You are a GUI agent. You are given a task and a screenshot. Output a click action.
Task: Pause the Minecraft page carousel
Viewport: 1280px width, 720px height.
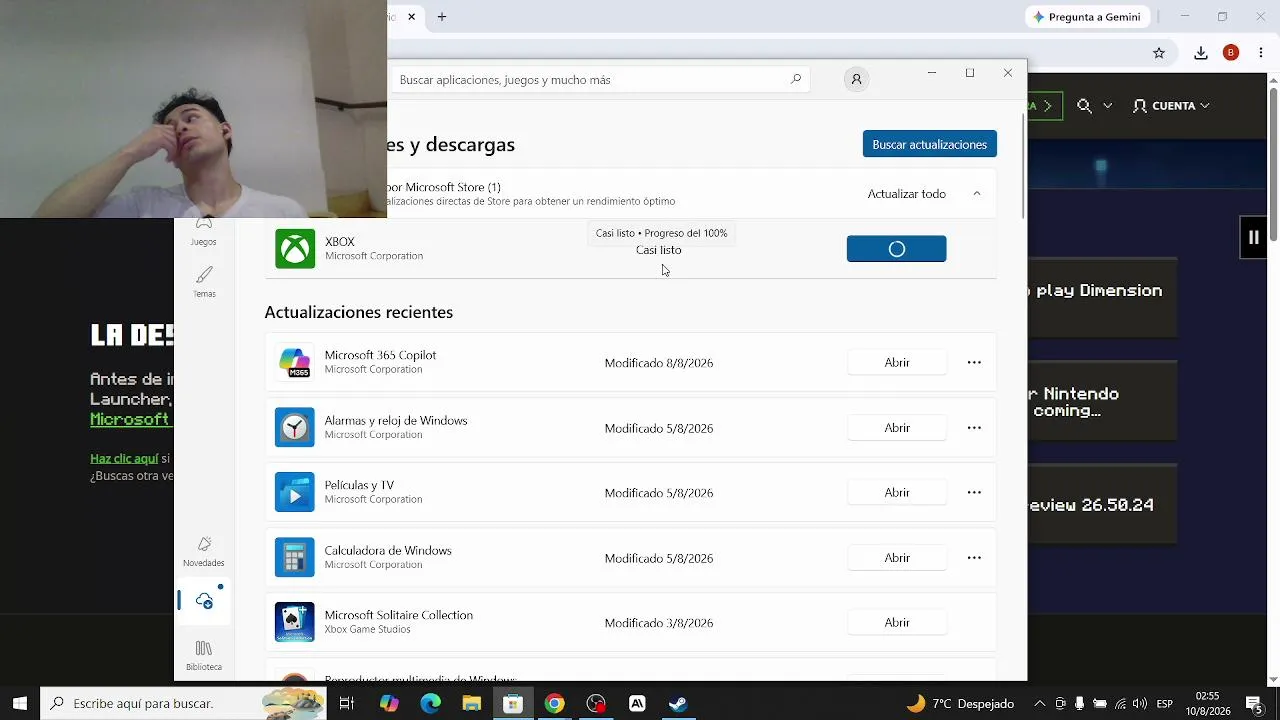[x=1254, y=237]
